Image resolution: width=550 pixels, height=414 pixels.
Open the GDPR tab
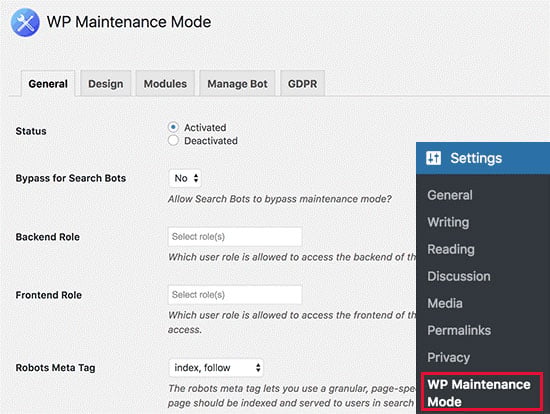click(302, 84)
